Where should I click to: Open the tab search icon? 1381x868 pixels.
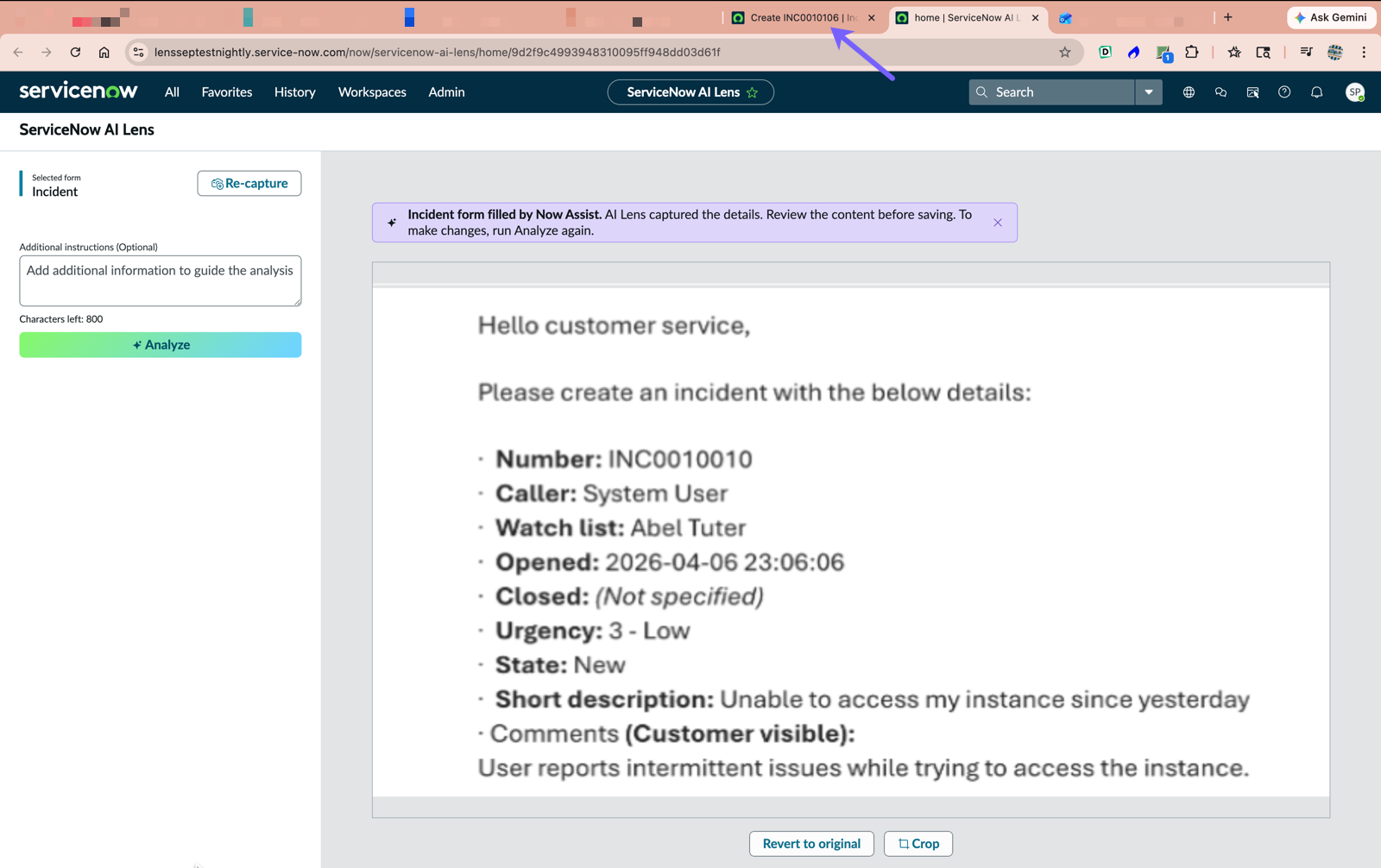click(1264, 53)
